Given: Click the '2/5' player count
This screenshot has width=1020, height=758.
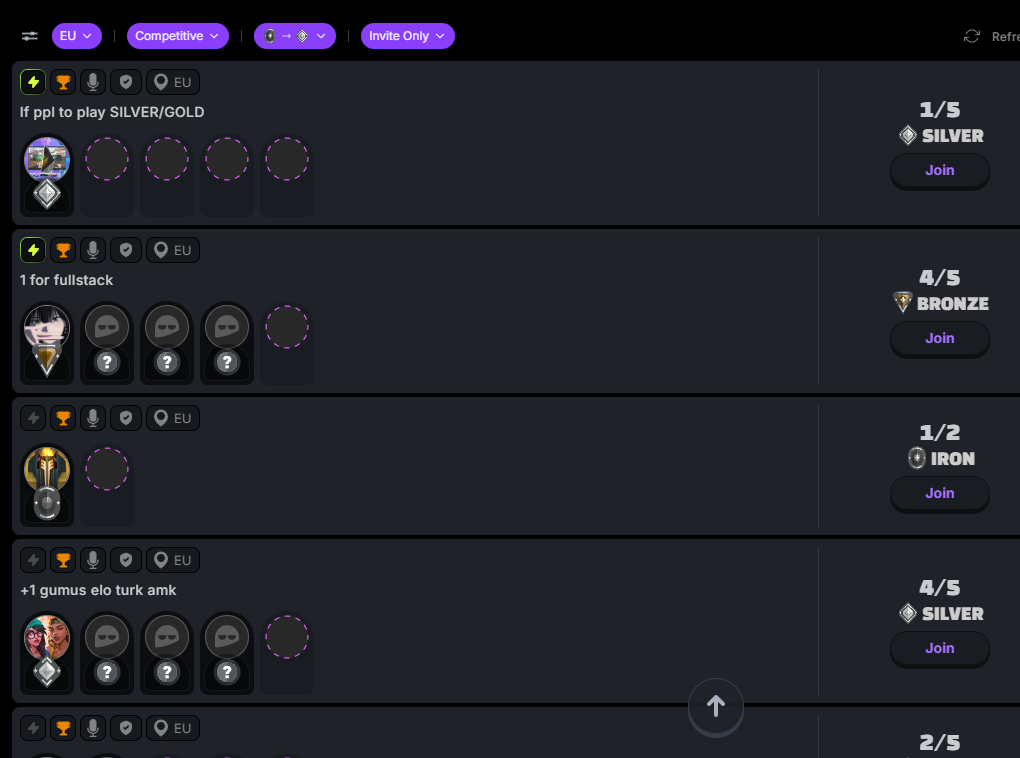Looking at the screenshot, I should (939, 743).
